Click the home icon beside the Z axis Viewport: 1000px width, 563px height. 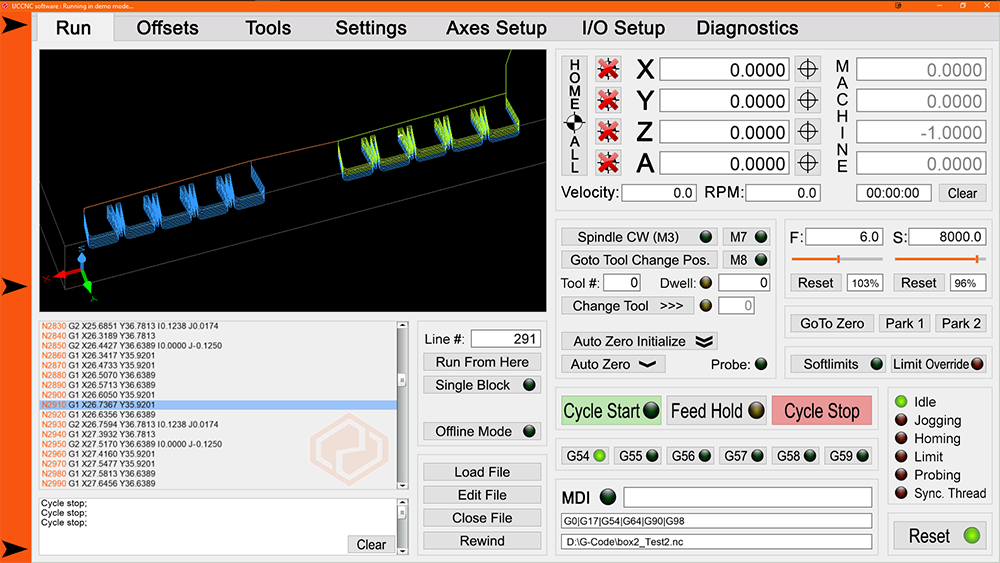coord(607,132)
